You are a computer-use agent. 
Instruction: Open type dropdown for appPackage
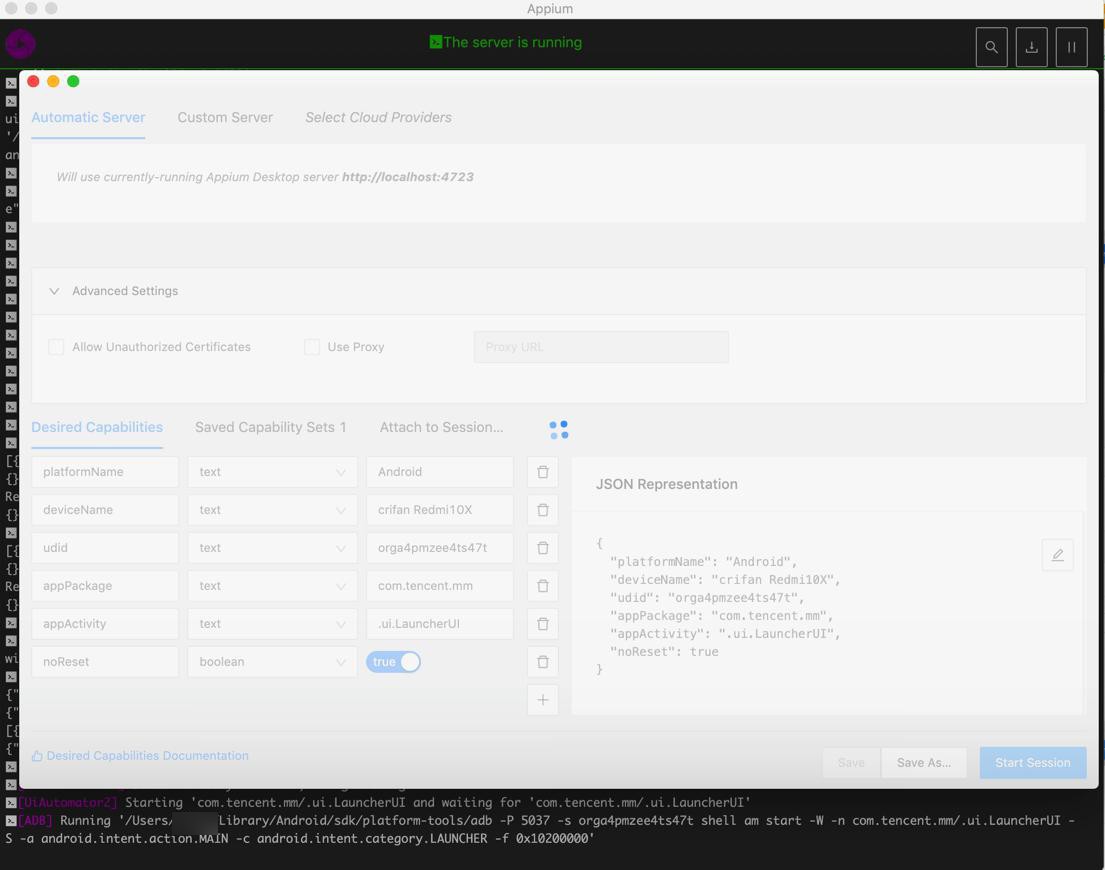272,586
